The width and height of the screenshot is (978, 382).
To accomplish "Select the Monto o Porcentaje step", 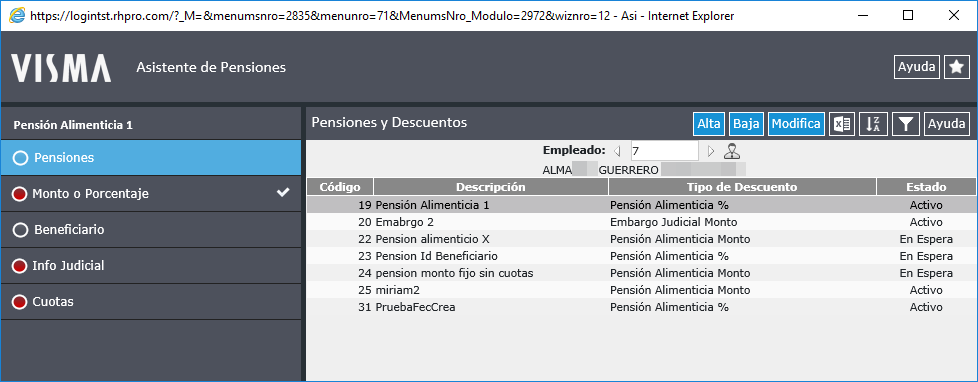I will 151,193.
